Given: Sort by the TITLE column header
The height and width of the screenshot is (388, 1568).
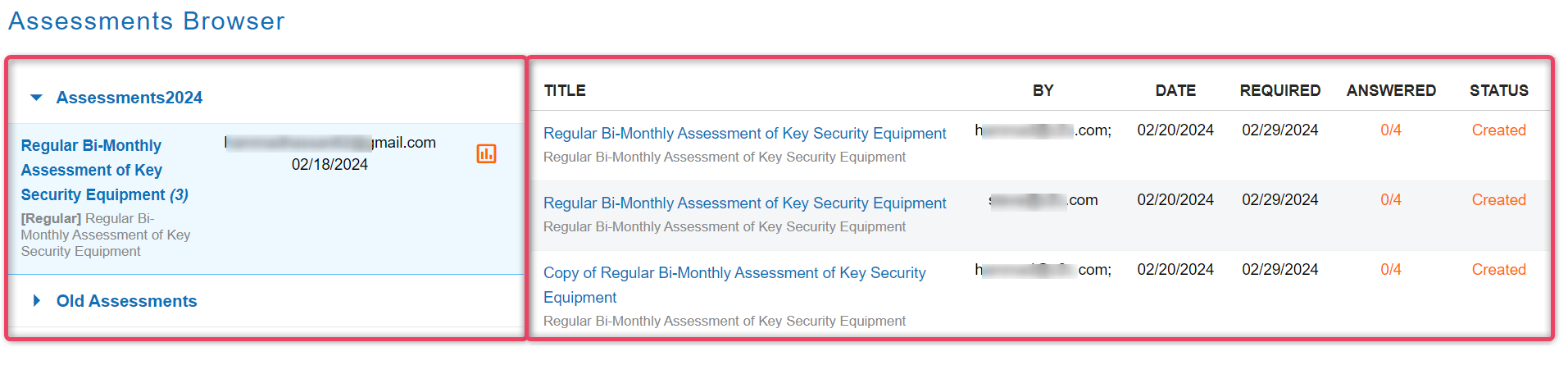Looking at the screenshot, I should coord(565,90).
